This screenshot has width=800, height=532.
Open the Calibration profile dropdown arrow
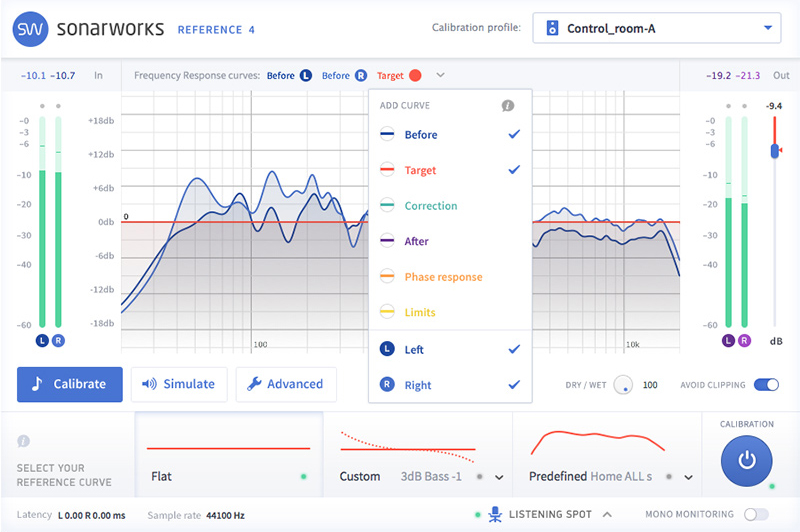click(x=767, y=28)
